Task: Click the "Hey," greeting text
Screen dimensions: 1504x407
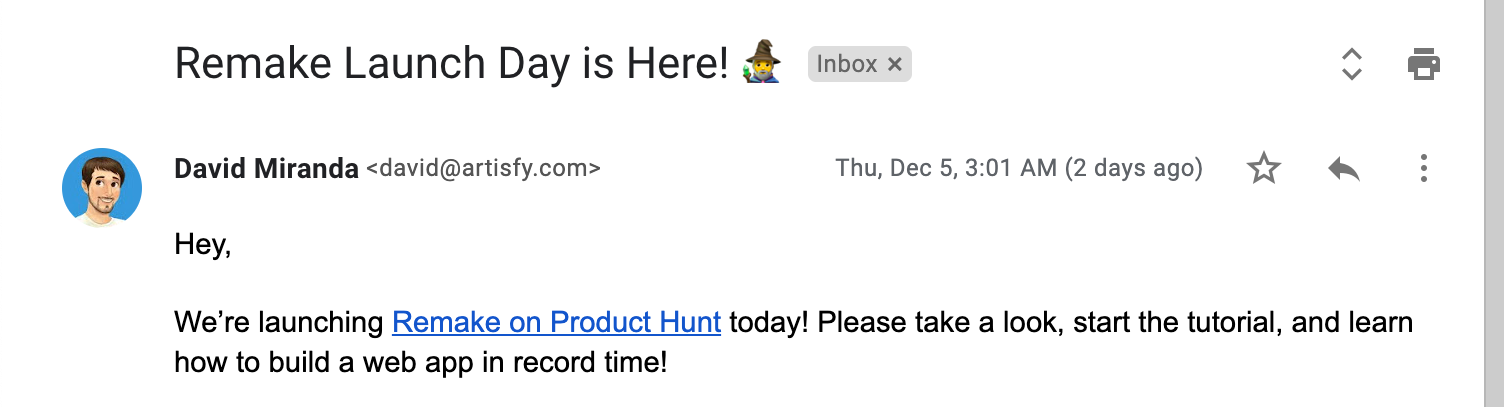Action: click(x=203, y=244)
